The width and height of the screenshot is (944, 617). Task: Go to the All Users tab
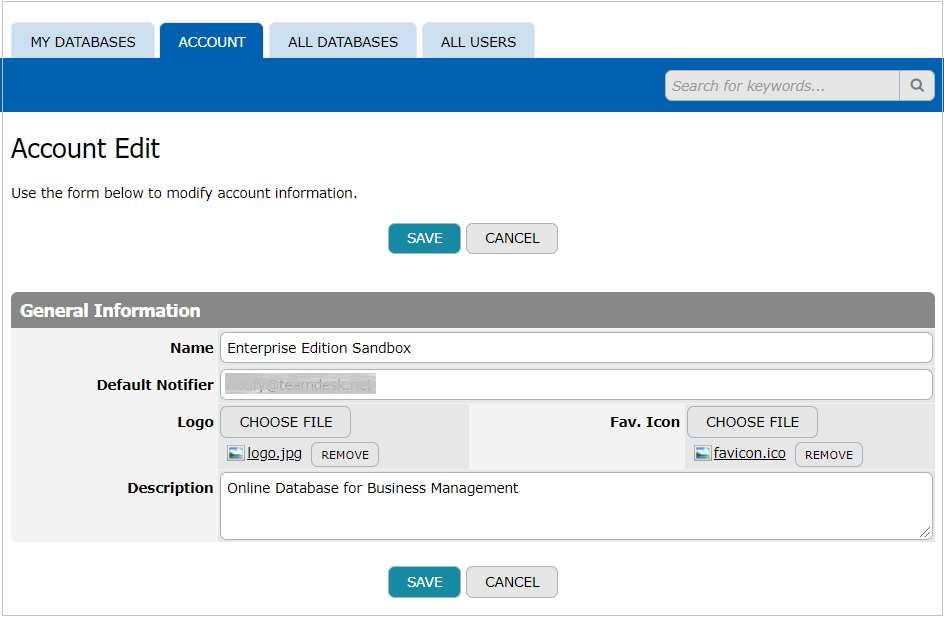point(478,42)
